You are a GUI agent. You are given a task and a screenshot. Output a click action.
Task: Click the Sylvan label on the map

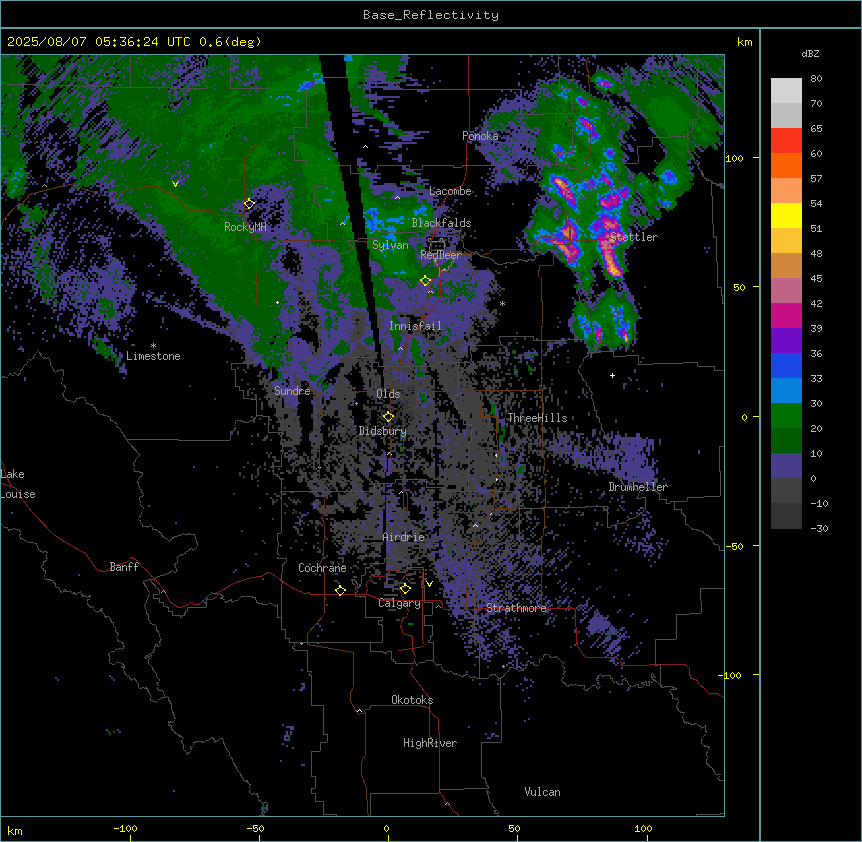390,245
